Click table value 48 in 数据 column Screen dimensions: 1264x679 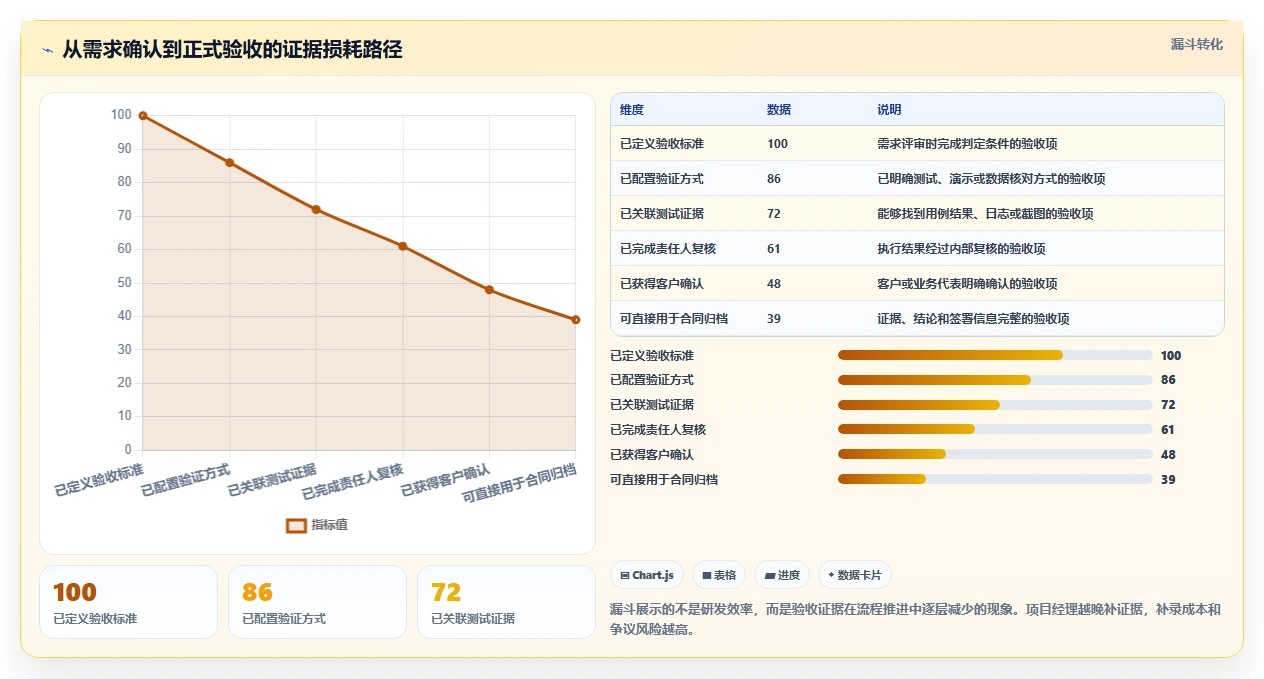(x=774, y=284)
